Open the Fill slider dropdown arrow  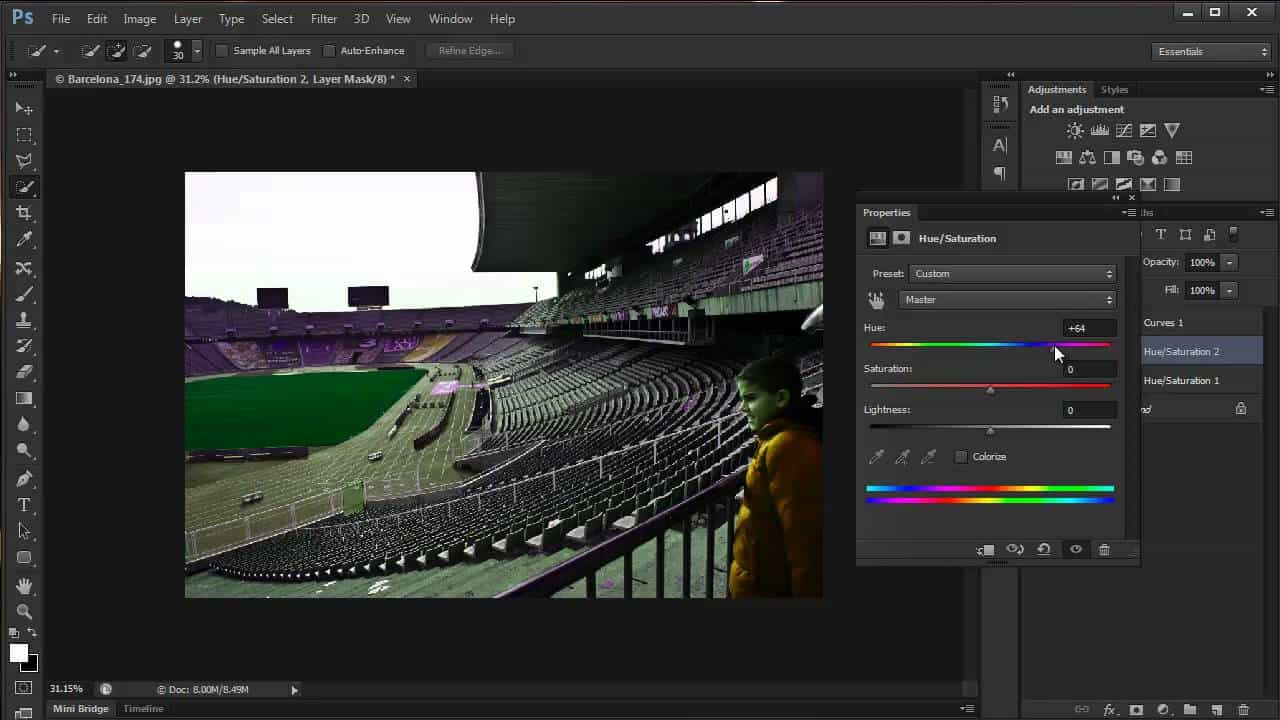coord(1229,291)
